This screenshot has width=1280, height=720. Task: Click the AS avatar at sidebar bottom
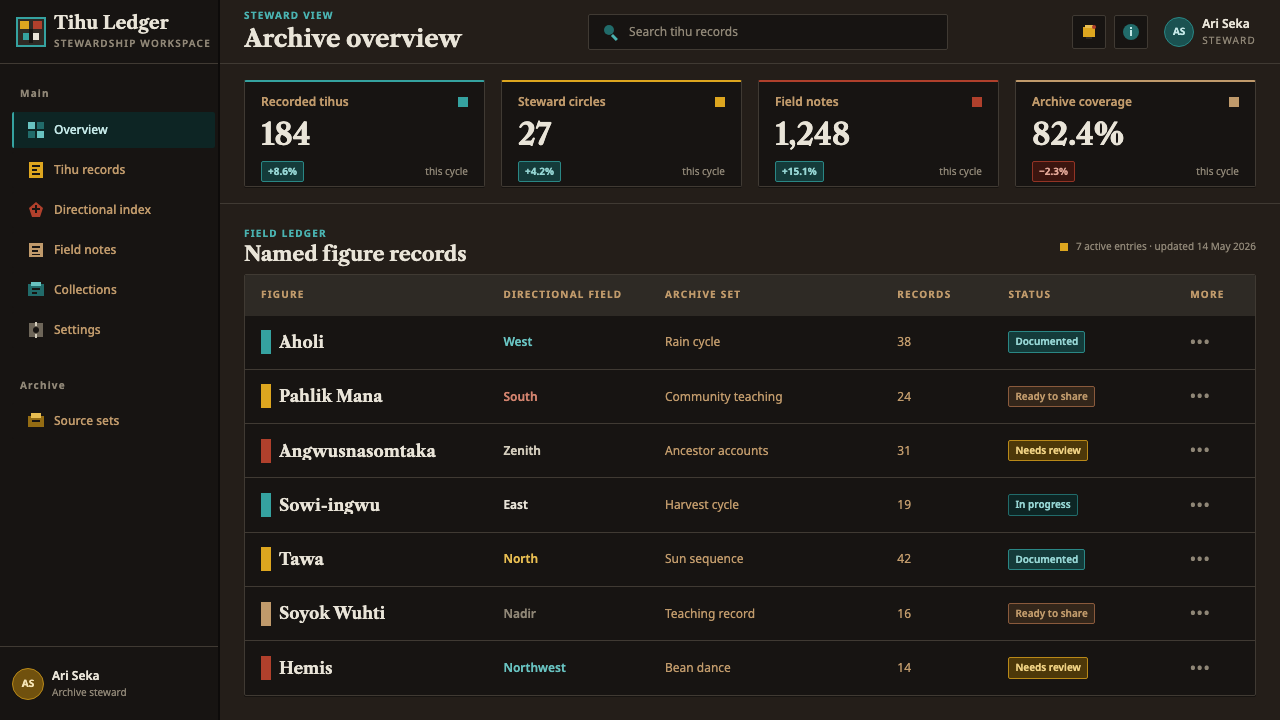(28, 684)
